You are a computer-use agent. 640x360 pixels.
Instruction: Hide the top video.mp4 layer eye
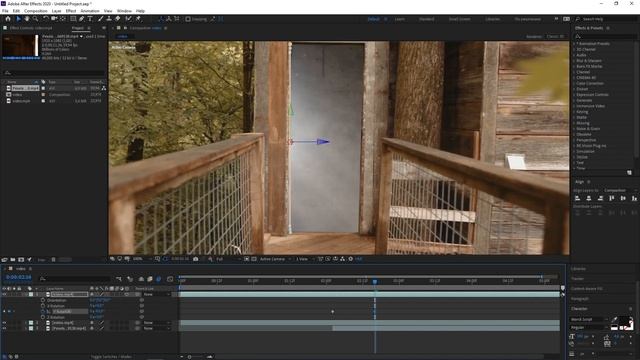pyautogui.click(x=4, y=294)
